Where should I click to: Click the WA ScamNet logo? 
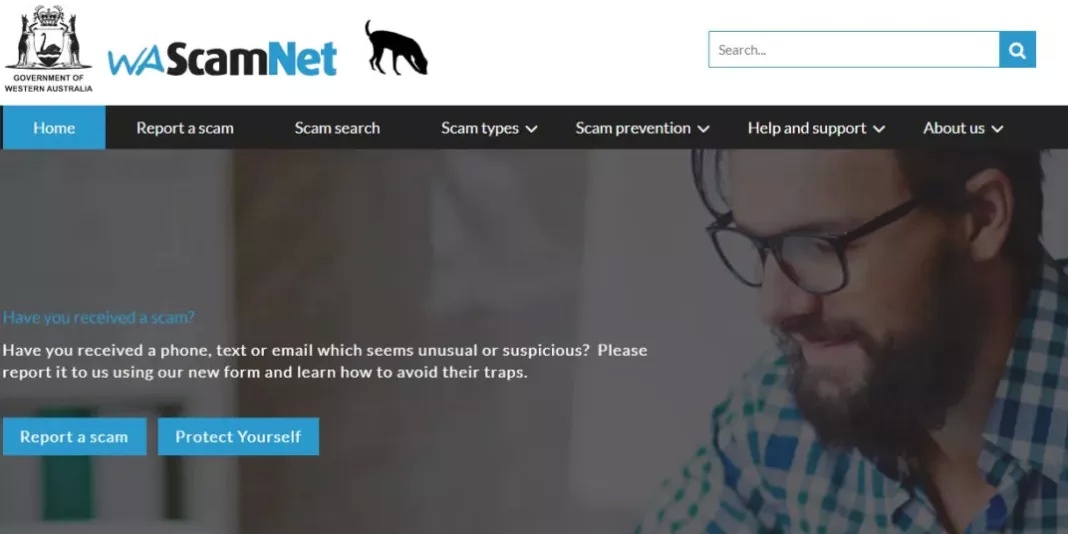(x=222, y=59)
